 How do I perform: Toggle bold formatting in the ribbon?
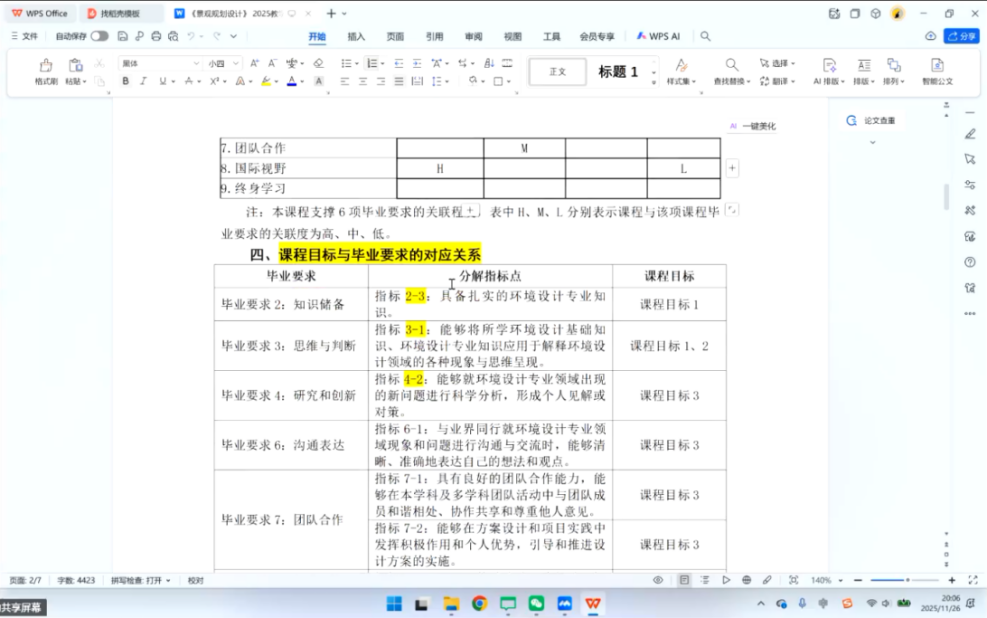click(126, 81)
